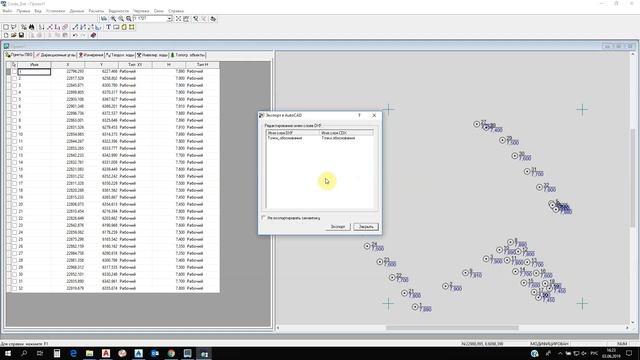This screenshot has height=360, width=640.
Task: Open File Explorer from the taskbar
Action: (90, 353)
